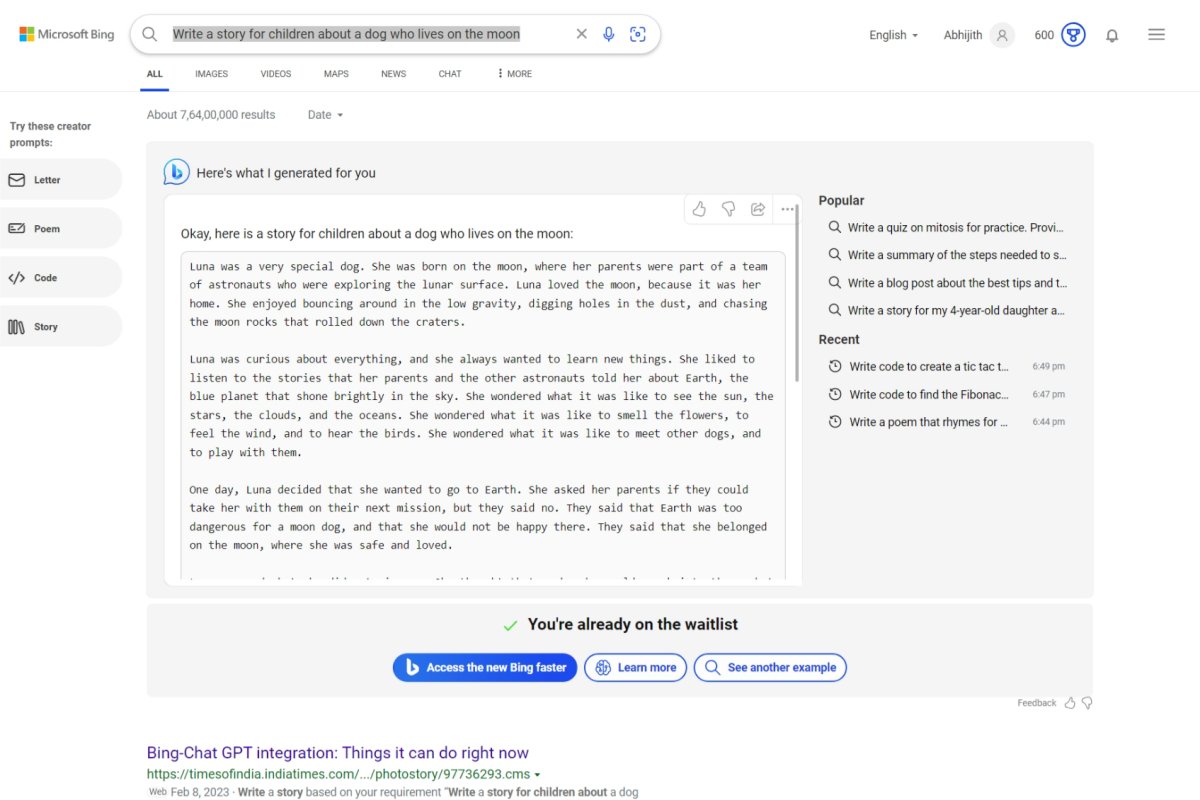Open Microsoft Bing home logo
The width and height of the screenshot is (1200, 800).
click(67, 34)
